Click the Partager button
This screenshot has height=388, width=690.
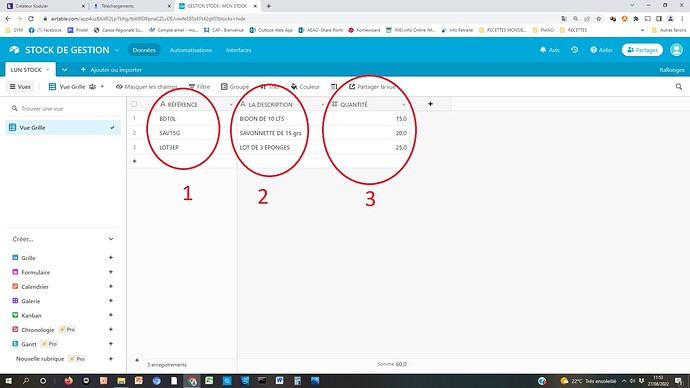[x=642, y=50]
